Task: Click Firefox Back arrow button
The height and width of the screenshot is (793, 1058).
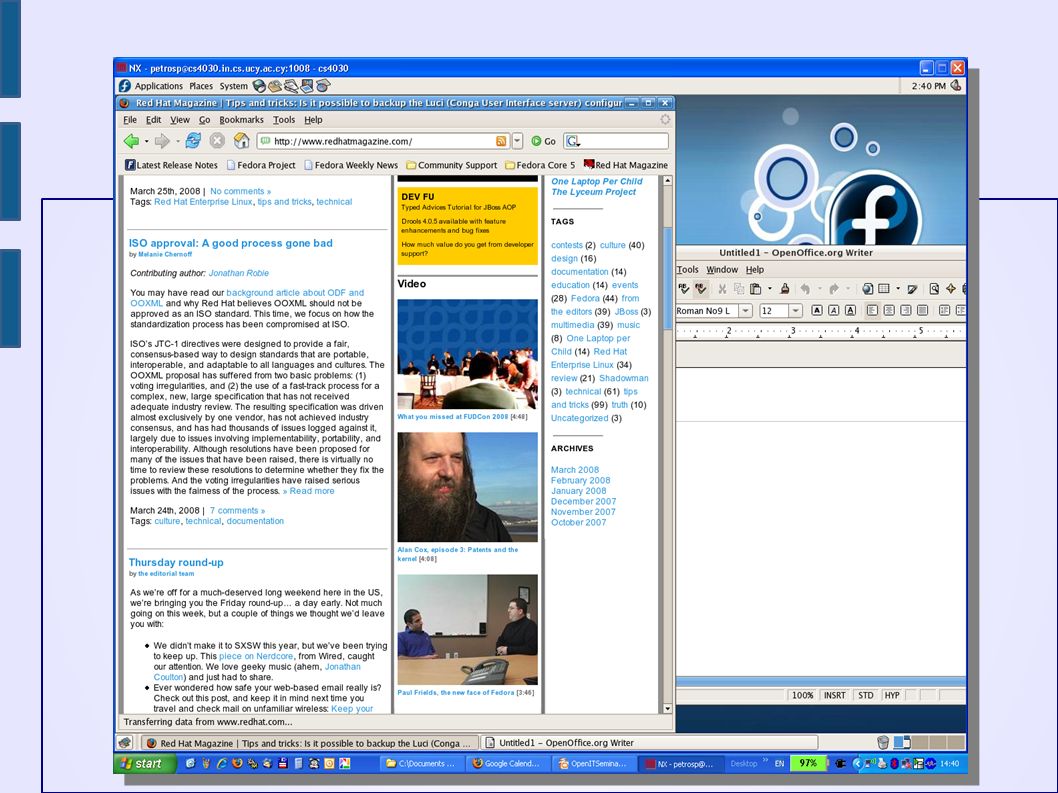Action: click(131, 141)
